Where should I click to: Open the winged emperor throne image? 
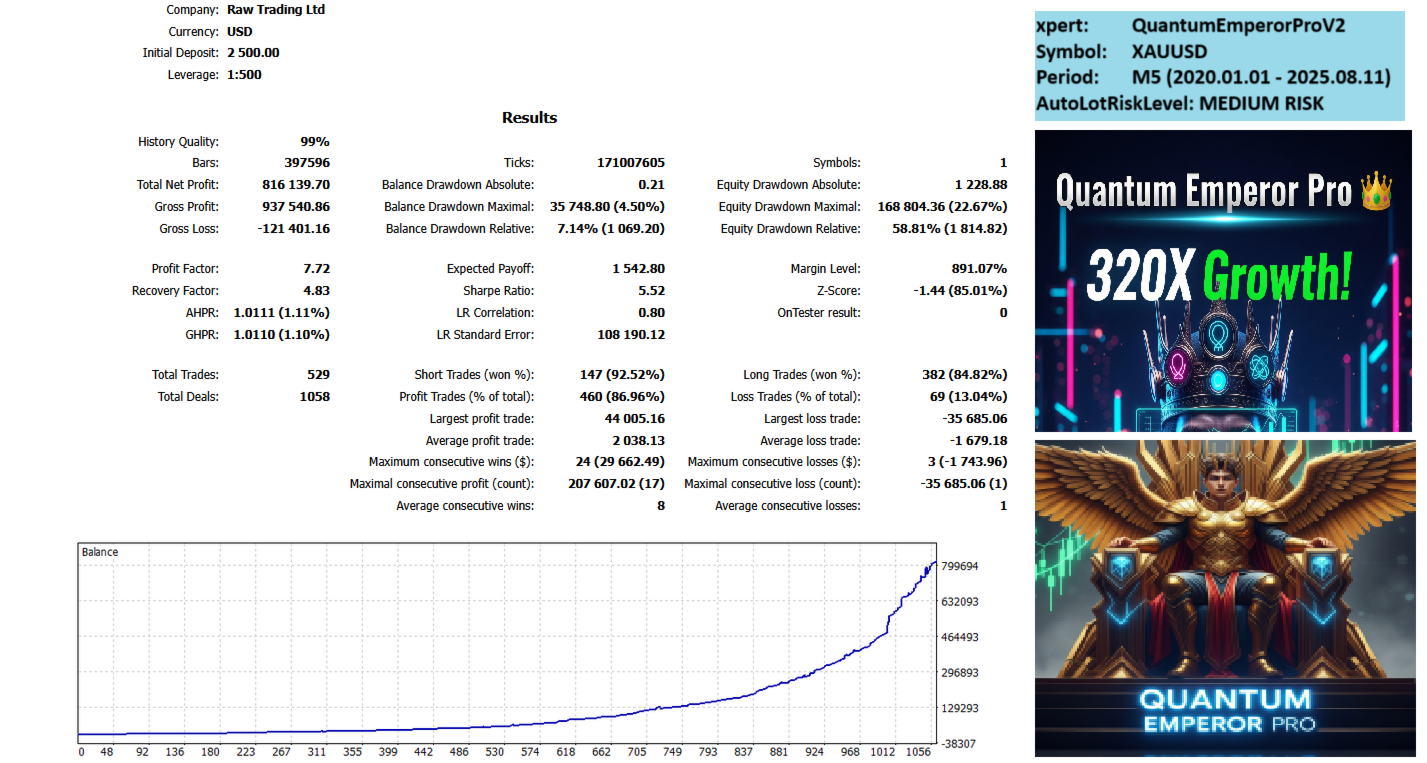pos(1225,598)
